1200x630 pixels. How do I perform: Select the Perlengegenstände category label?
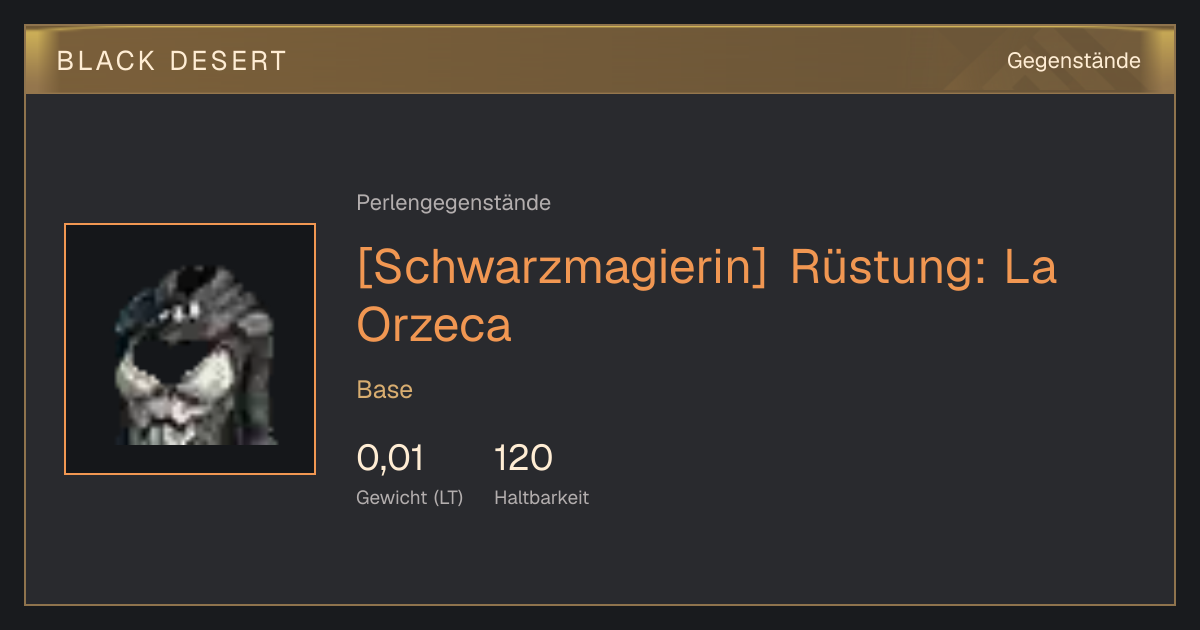coord(453,203)
